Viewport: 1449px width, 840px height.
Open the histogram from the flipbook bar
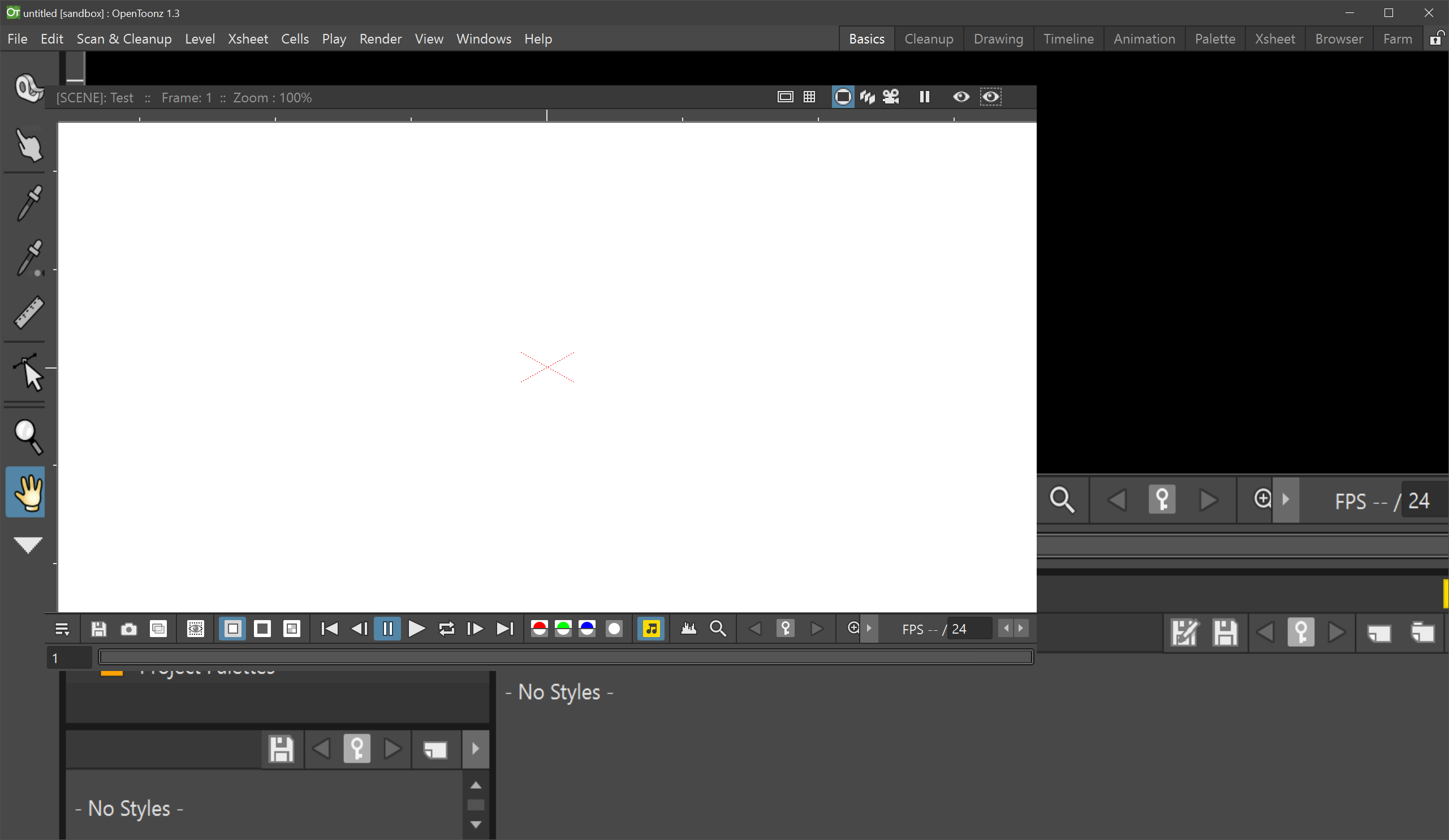tap(689, 629)
